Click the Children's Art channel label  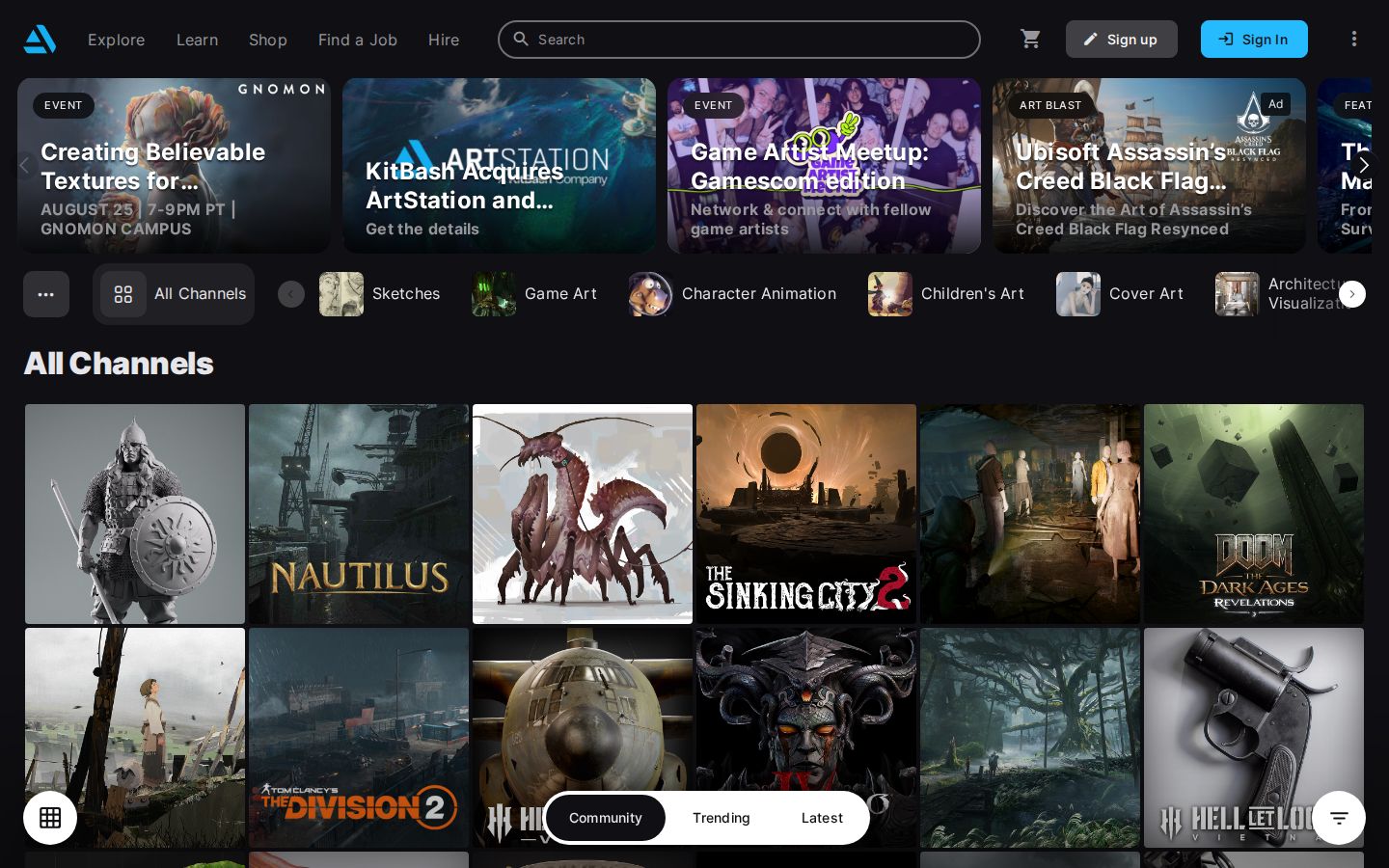972,294
